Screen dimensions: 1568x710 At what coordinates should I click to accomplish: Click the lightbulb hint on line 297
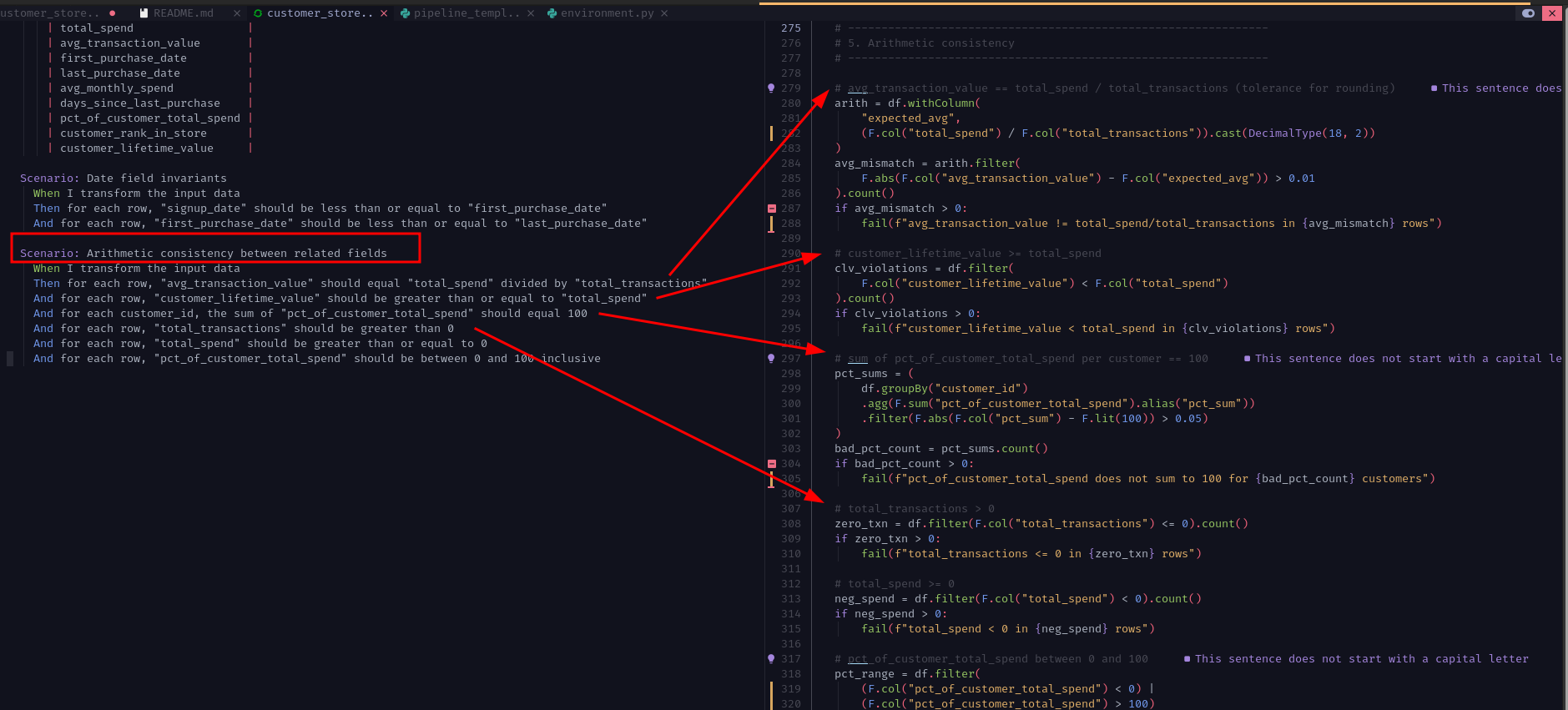771,358
